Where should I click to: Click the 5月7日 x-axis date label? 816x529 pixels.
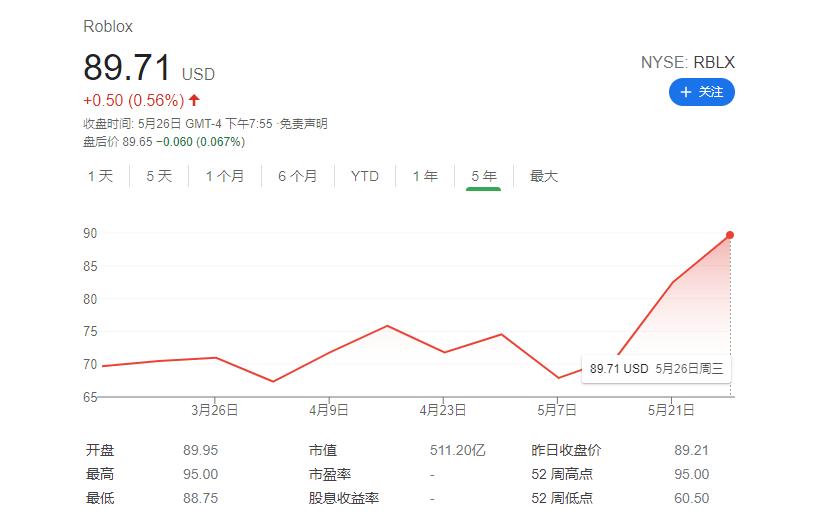(557, 410)
